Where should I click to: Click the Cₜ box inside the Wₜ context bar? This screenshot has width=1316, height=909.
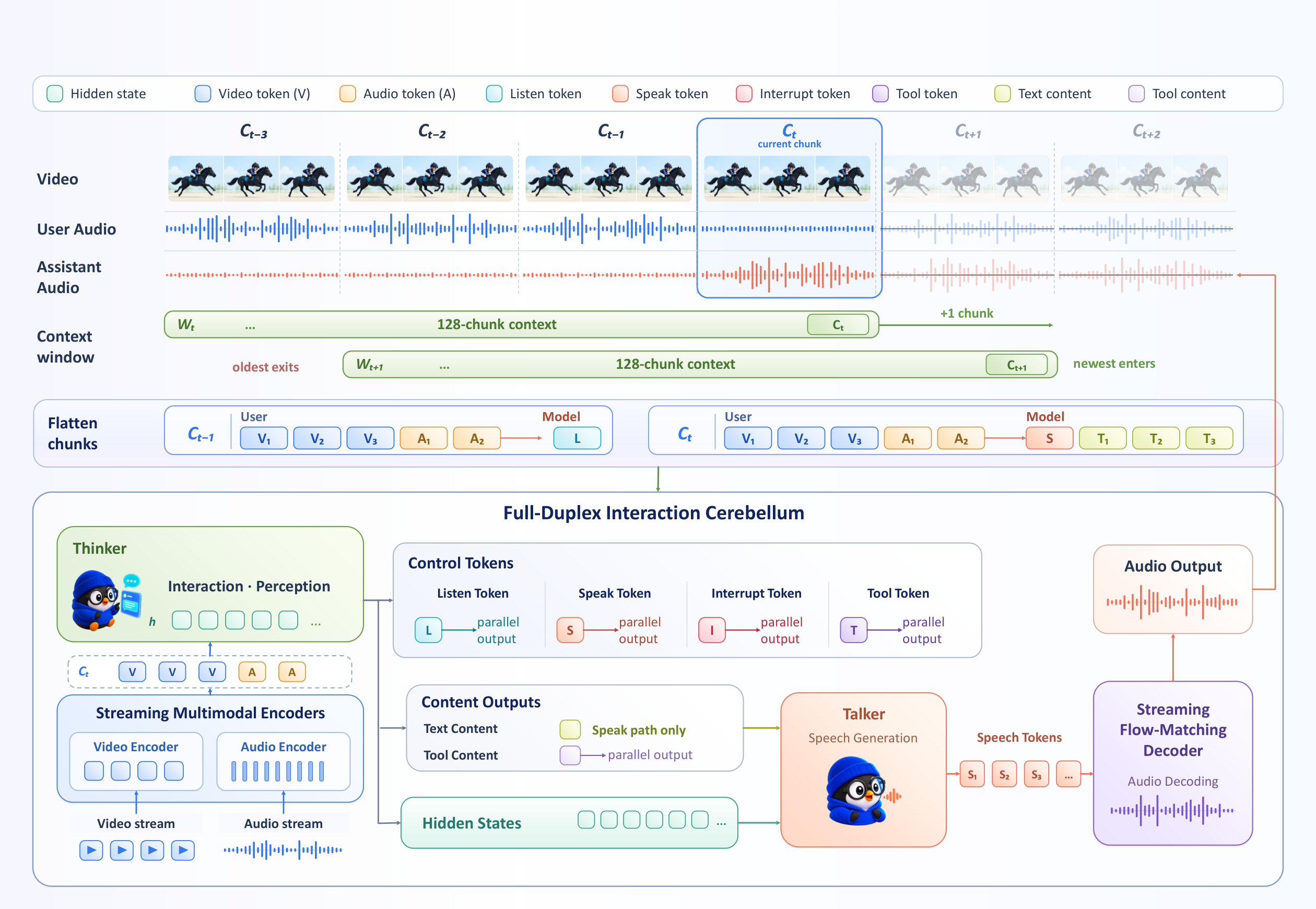[x=838, y=324]
